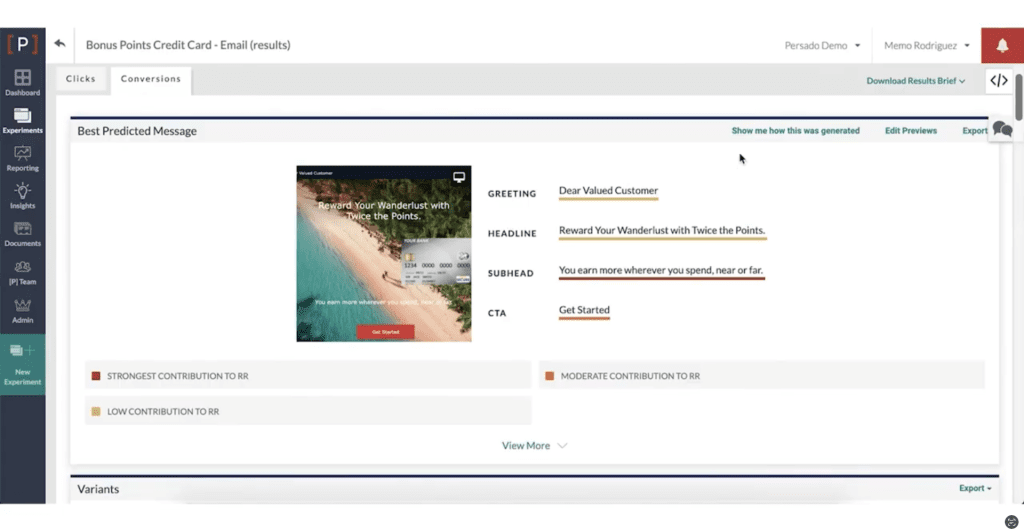
Task: Open the notifications bell
Action: (x=1002, y=46)
